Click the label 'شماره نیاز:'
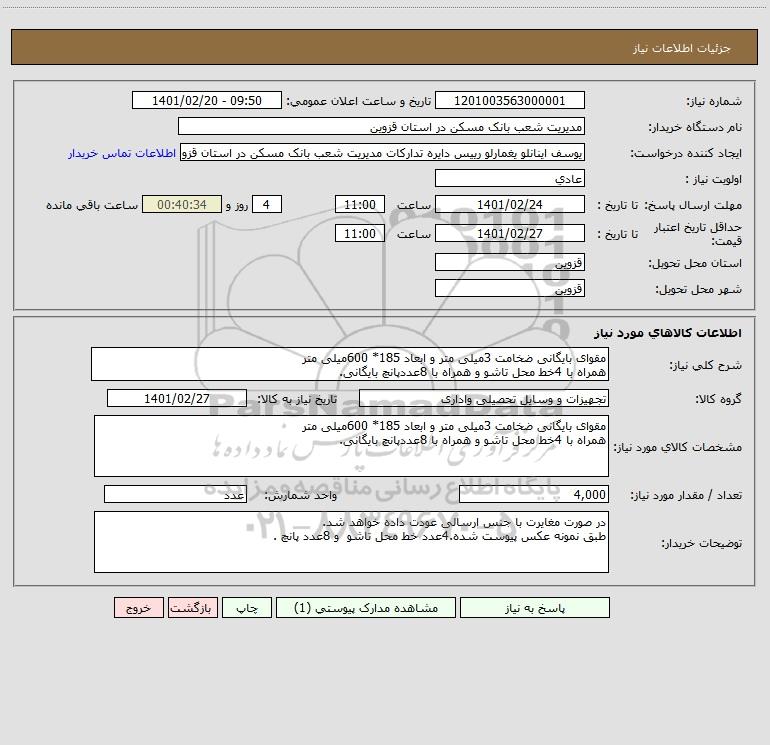The height and width of the screenshot is (745, 770). coord(714,102)
